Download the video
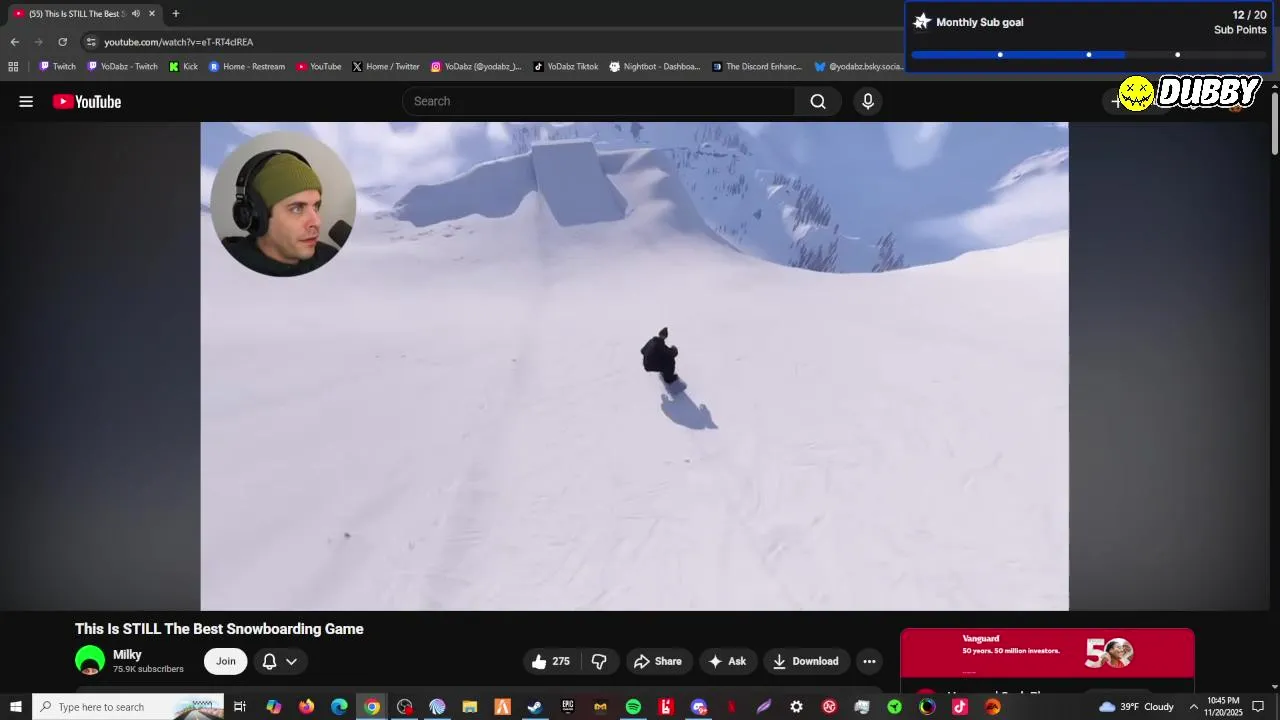The height and width of the screenshot is (720, 1280). [806, 661]
